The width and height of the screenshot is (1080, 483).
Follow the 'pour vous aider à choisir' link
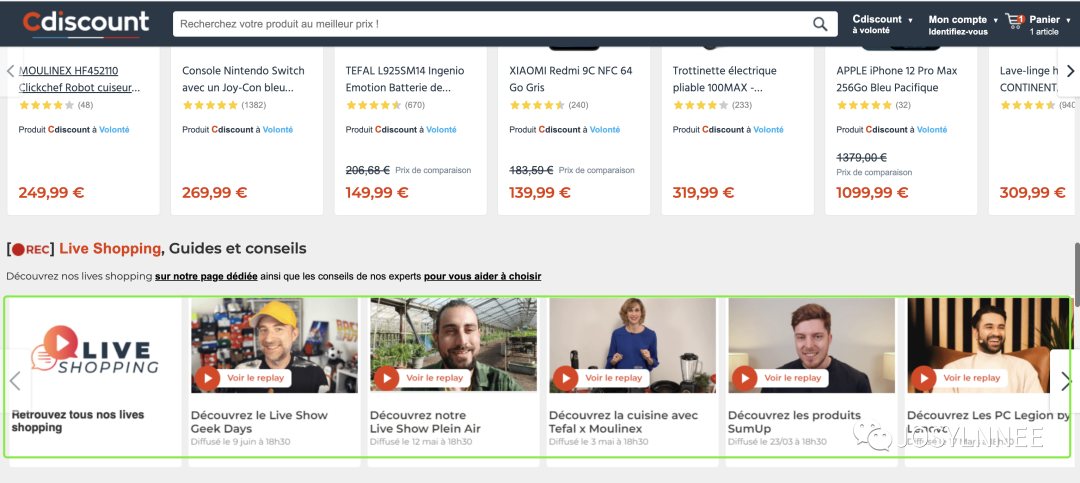tap(482, 276)
